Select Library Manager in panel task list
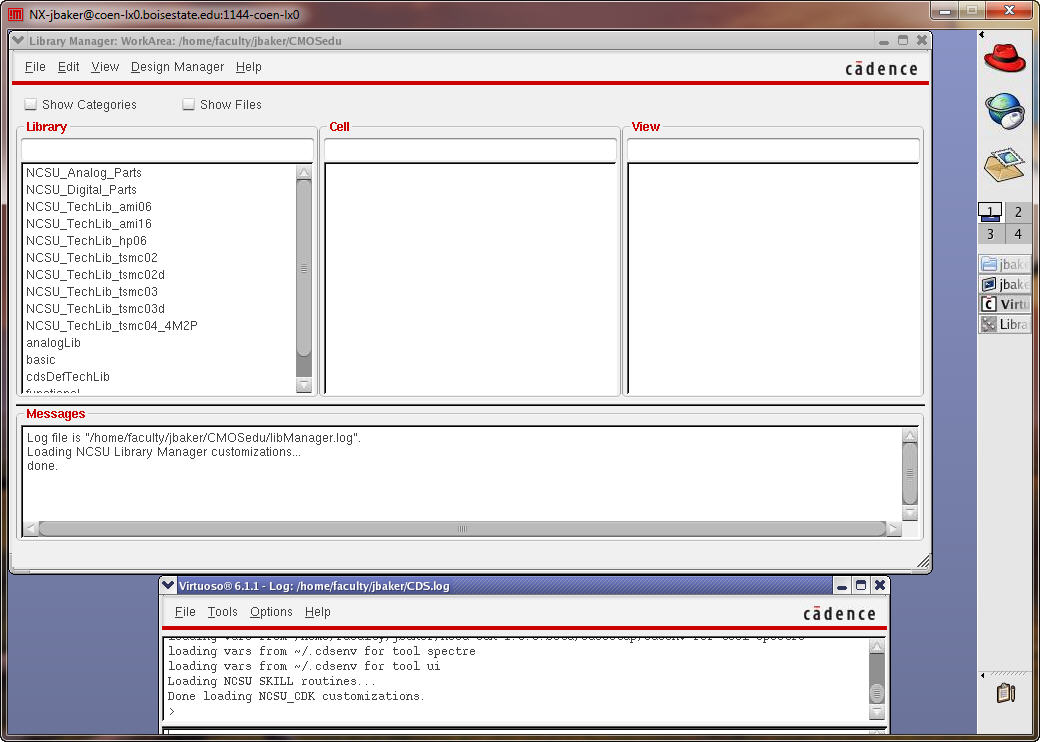This screenshot has height=742, width=1040. [1005, 324]
